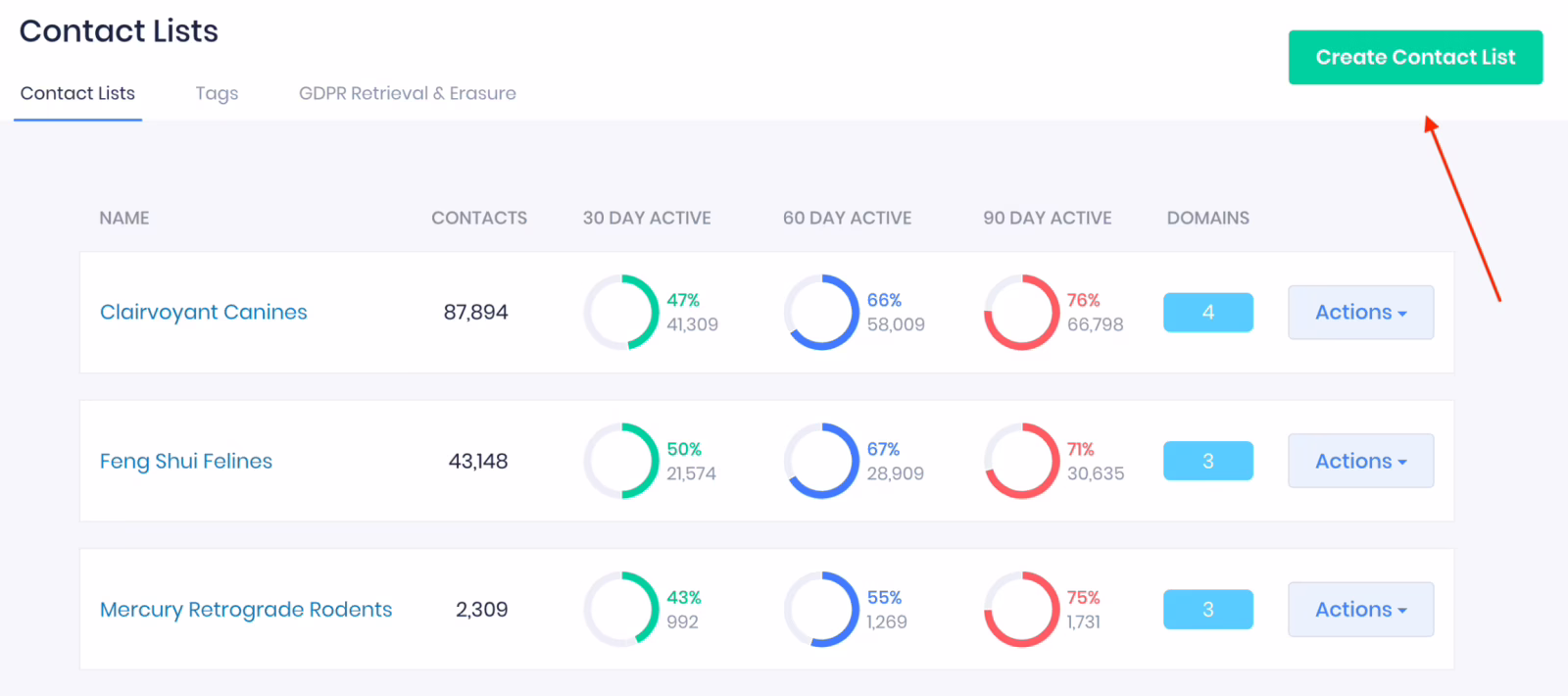
Task: Switch to the Tags tab
Action: (x=217, y=93)
